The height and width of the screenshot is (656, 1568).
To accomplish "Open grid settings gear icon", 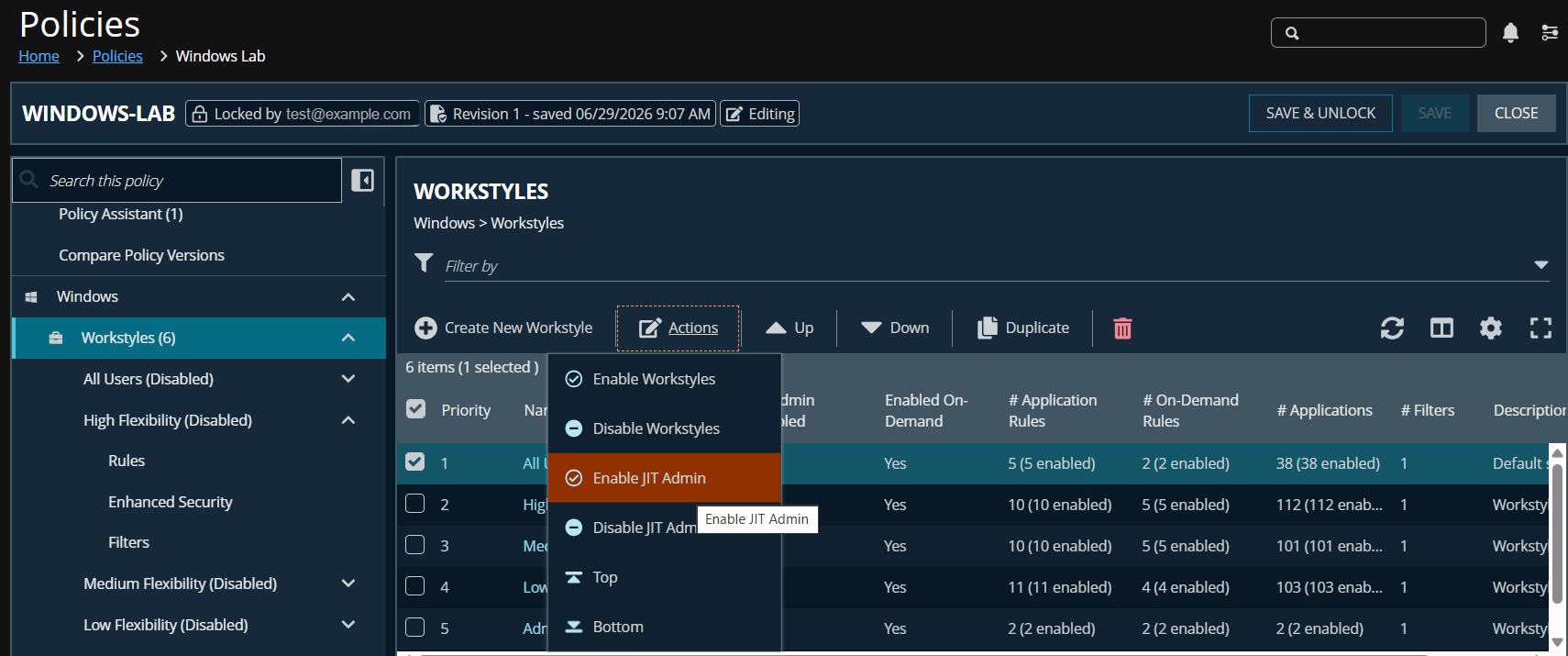I will [x=1491, y=328].
